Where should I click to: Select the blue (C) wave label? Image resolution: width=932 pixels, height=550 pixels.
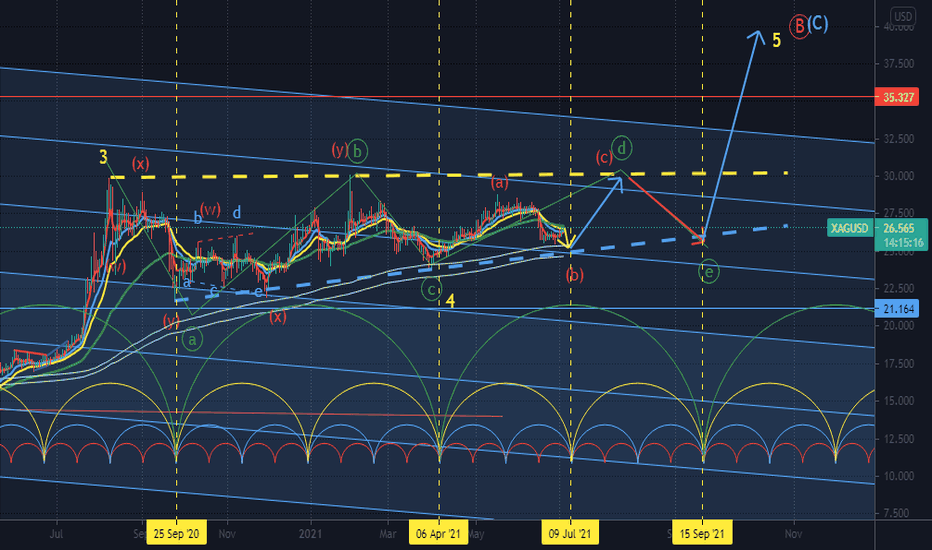click(818, 23)
